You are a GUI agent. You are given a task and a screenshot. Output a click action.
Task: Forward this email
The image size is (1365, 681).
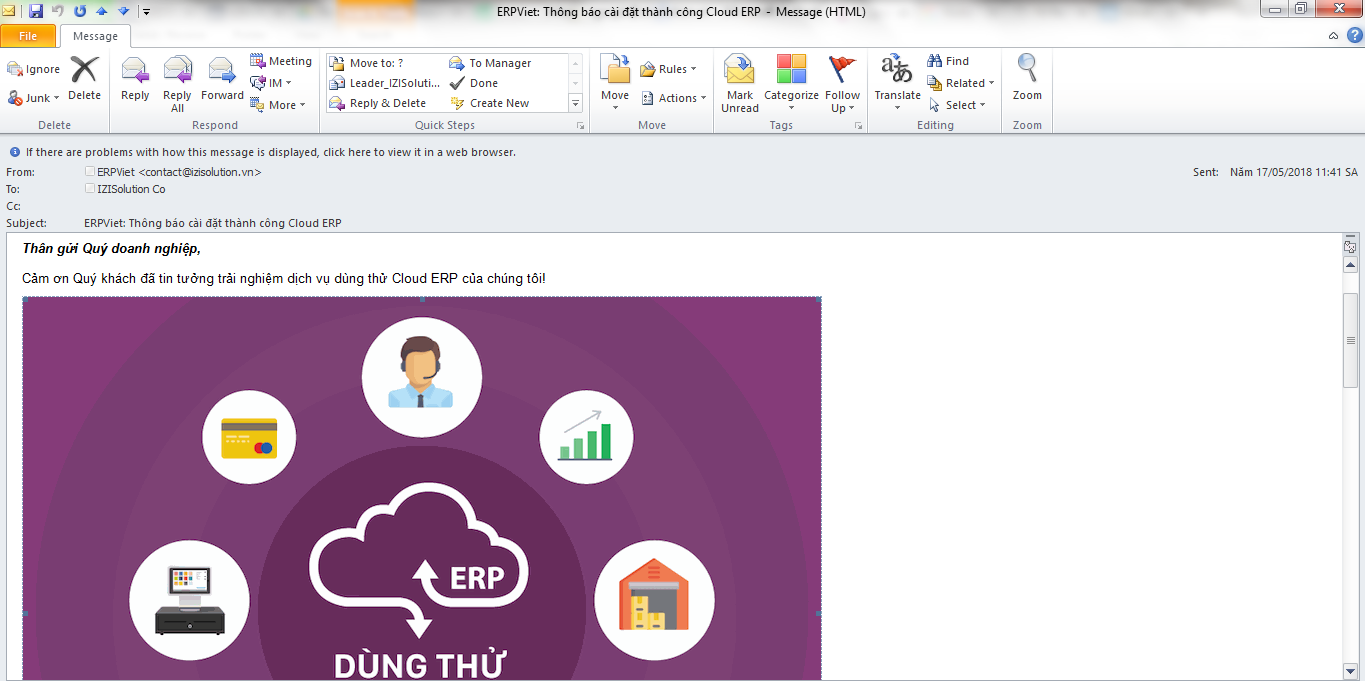click(222, 79)
